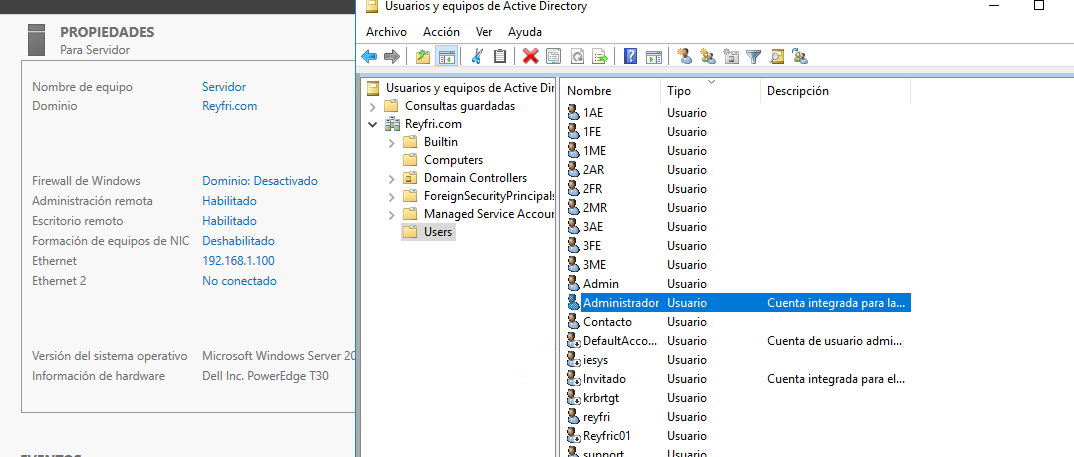Expand the Builtin container
Image resolution: width=1074 pixels, height=457 pixels.
point(392,143)
